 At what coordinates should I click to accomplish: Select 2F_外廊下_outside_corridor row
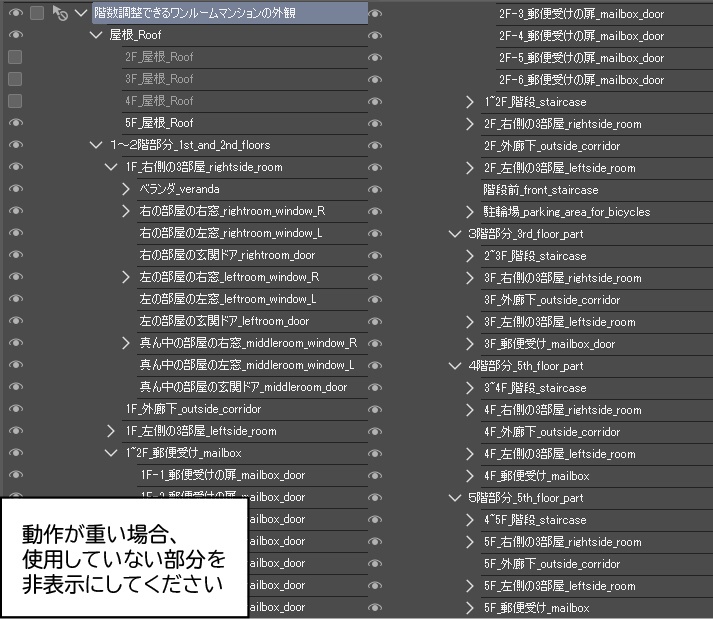(597, 146)
